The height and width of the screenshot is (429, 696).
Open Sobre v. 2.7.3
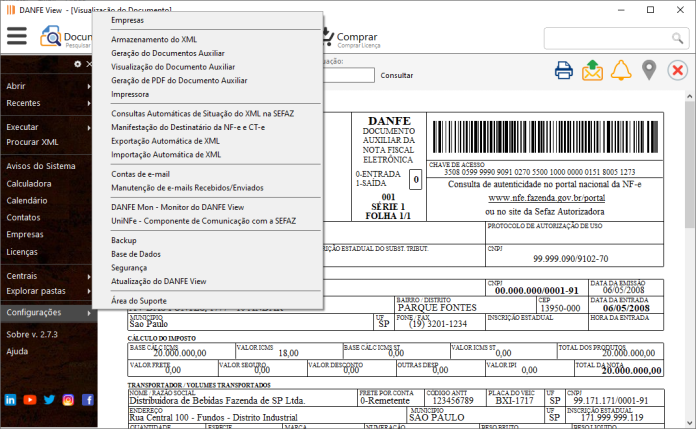(32, 334)
